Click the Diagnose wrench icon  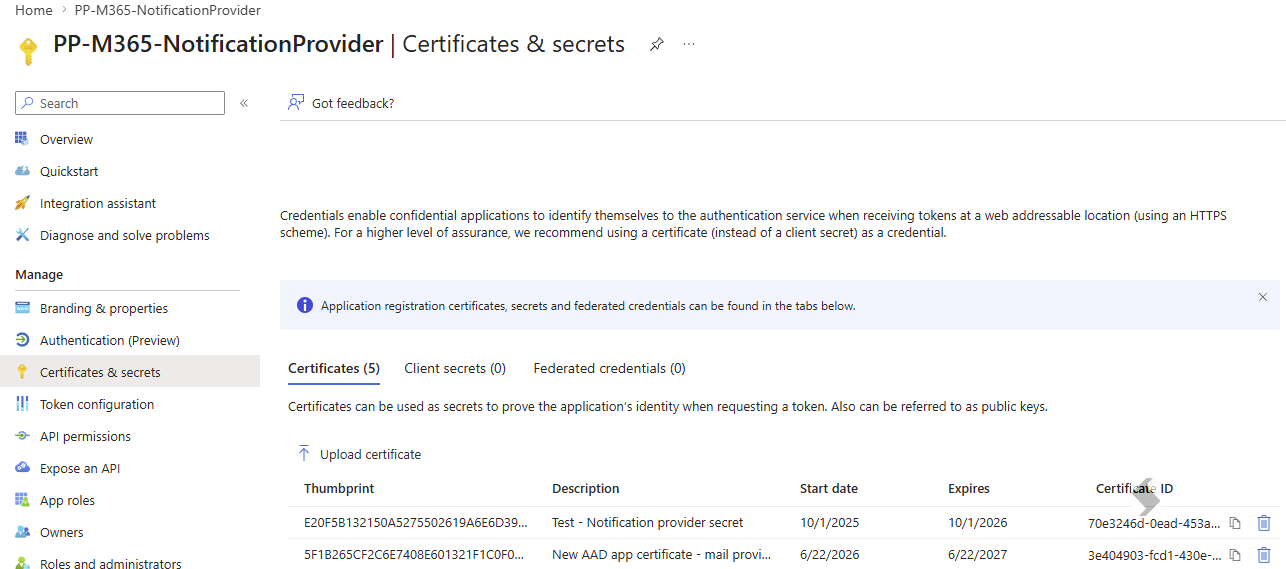[22, 235]
